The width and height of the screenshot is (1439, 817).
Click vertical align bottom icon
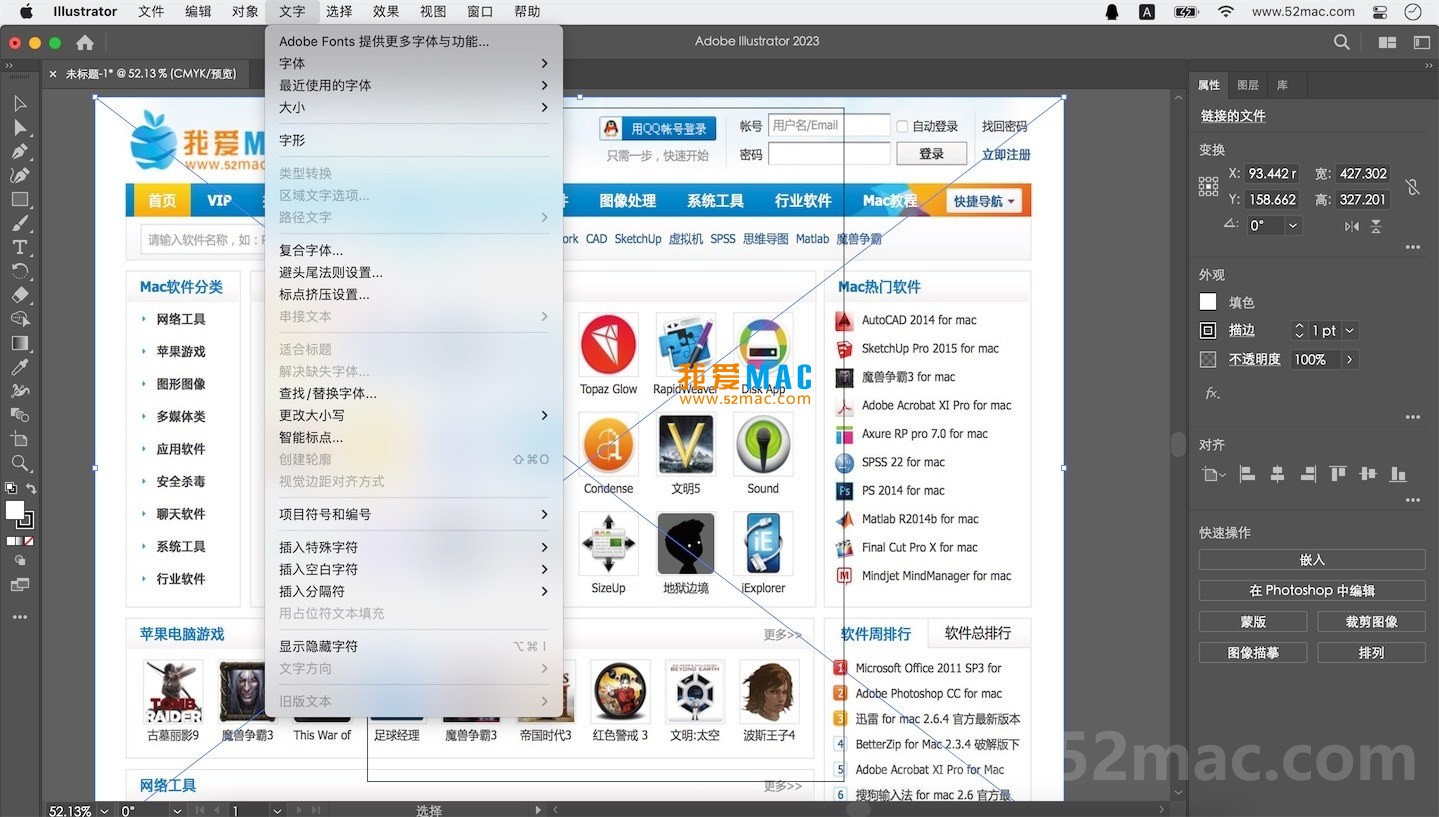(x=1398, y=474)
